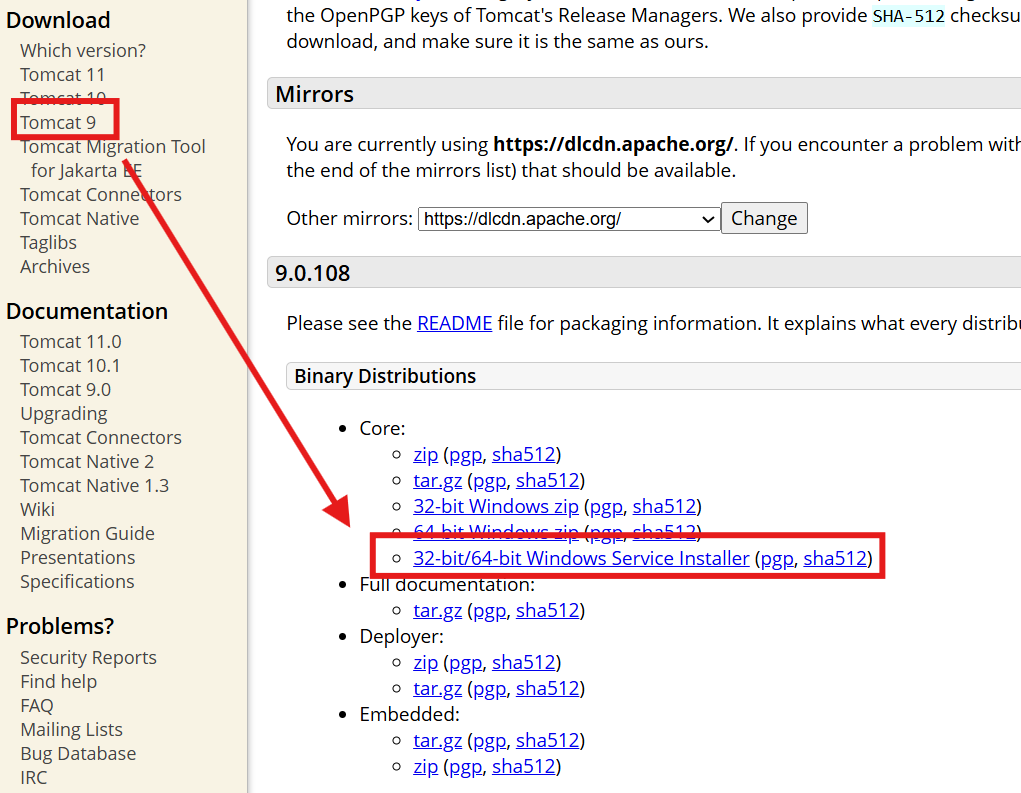Open the 'Which version?' download link
Screen dimensions: 1021x793
83,51
